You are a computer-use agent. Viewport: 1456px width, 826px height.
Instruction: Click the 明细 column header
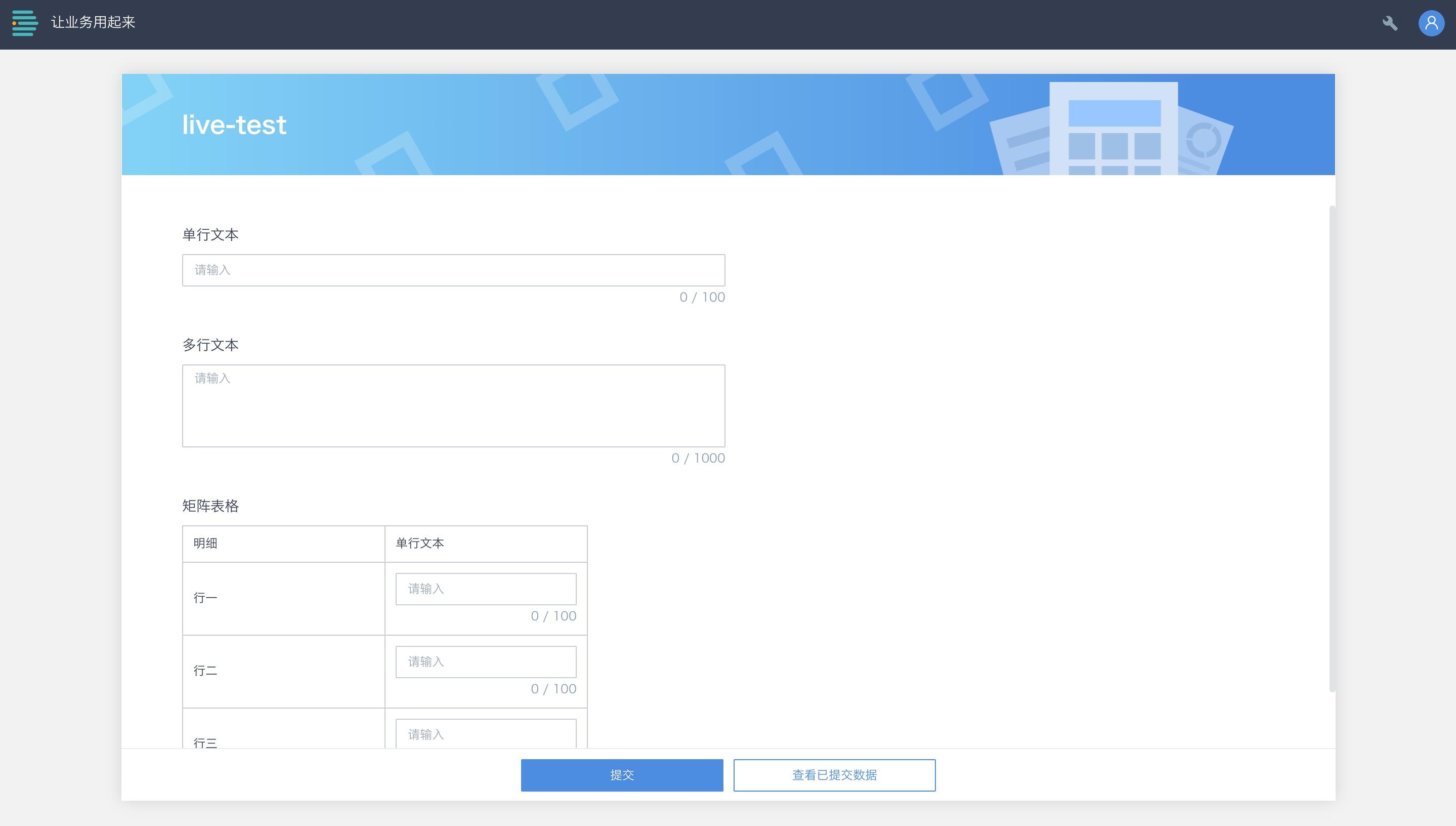click(x=205, y=543)
